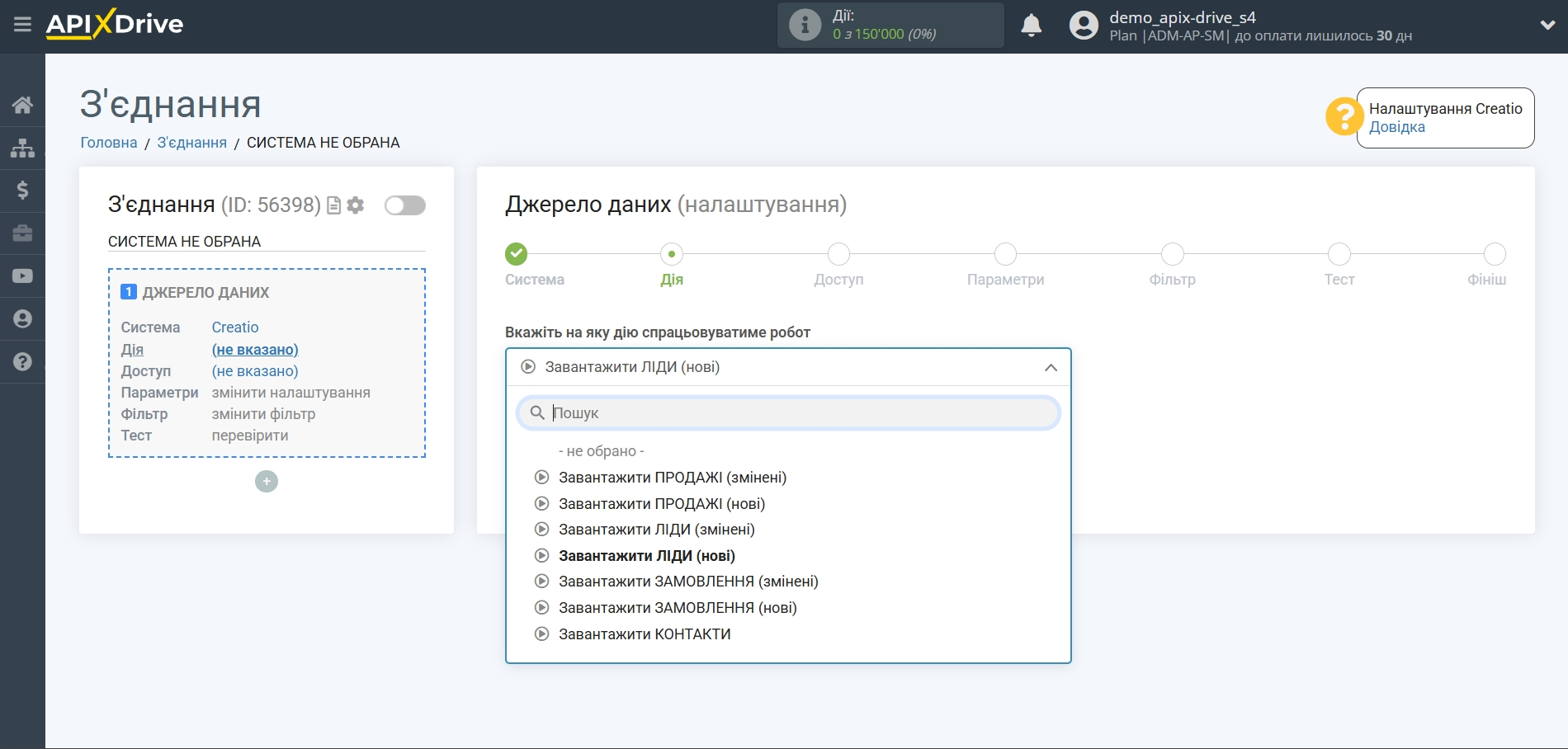The width and height of the screenshot is (1568, 749).
Task: Click the plus icon to add block
Action: (267, 482)
